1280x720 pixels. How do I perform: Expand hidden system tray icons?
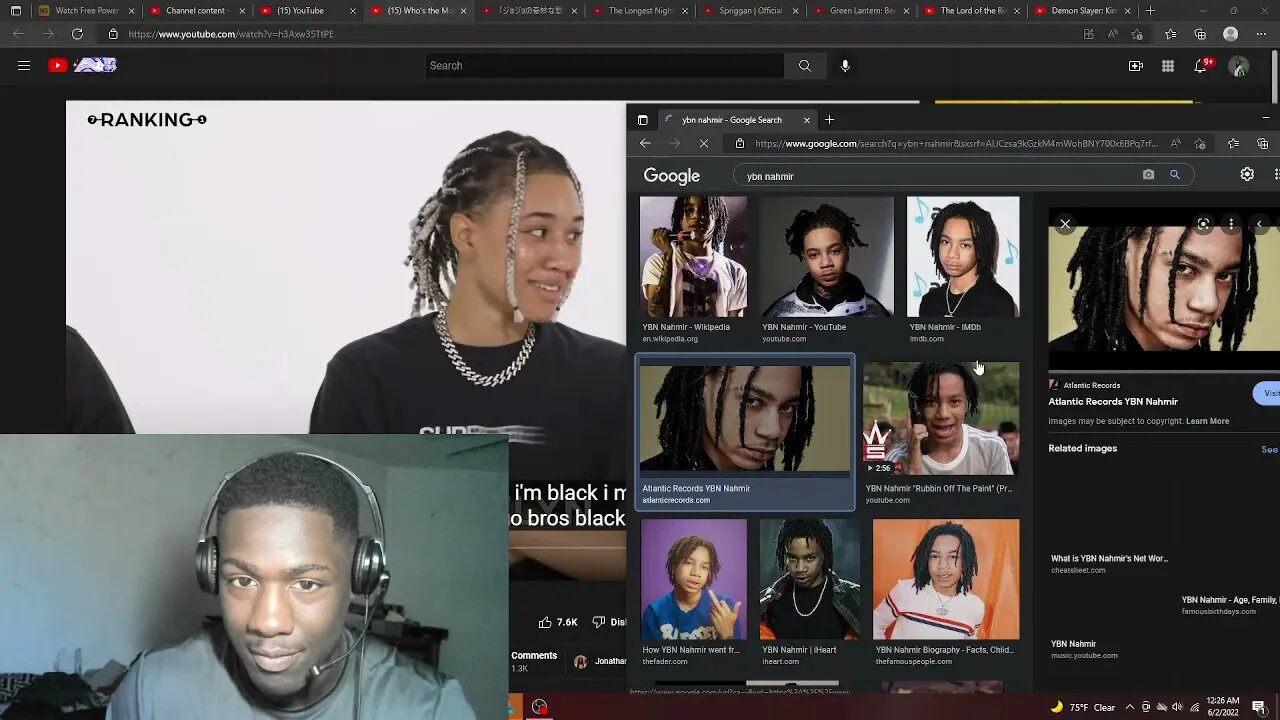[x=1131, y=707]
